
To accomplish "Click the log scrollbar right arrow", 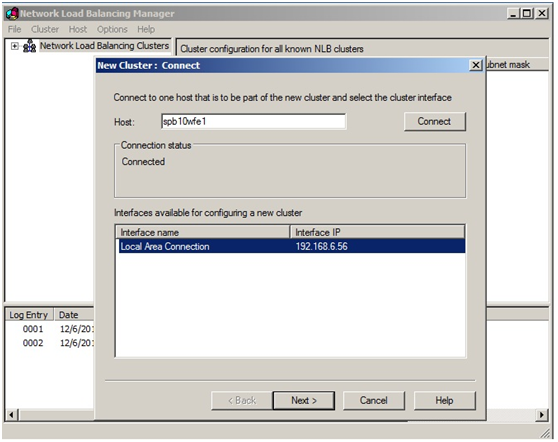I will [x=542, y=415].
